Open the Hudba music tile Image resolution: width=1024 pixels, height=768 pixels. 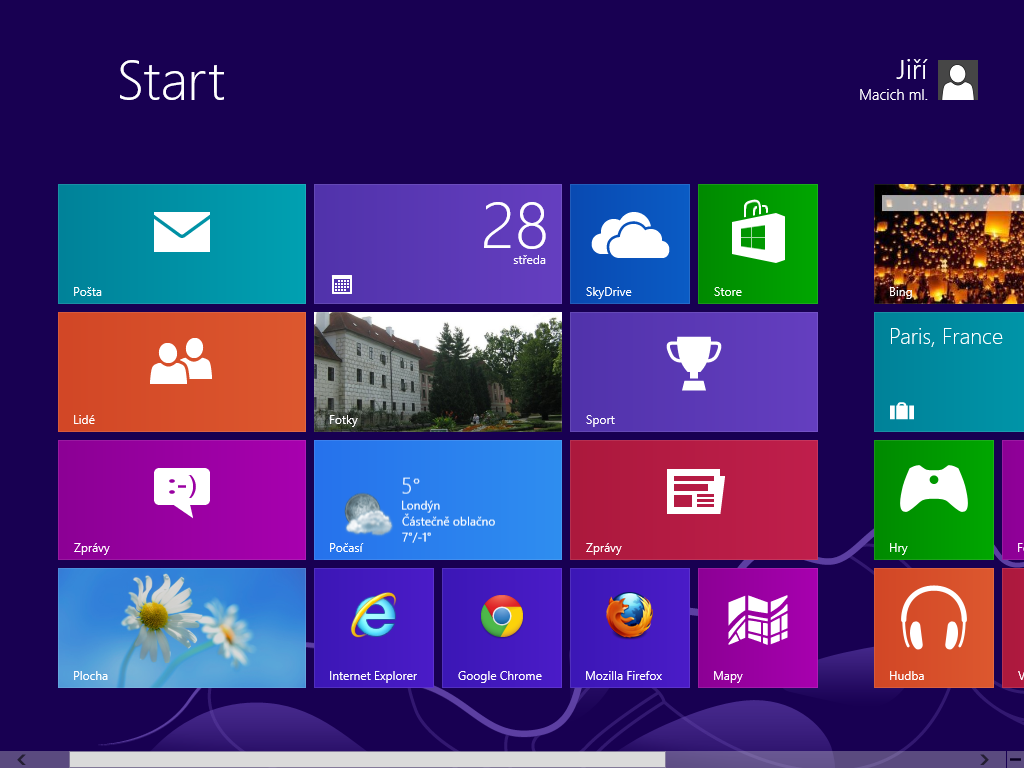tap(934, 628)
